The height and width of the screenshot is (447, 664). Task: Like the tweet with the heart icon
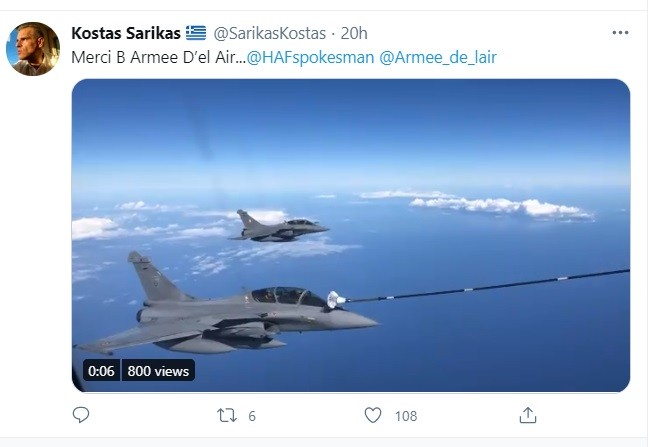(x=372, y=415)
